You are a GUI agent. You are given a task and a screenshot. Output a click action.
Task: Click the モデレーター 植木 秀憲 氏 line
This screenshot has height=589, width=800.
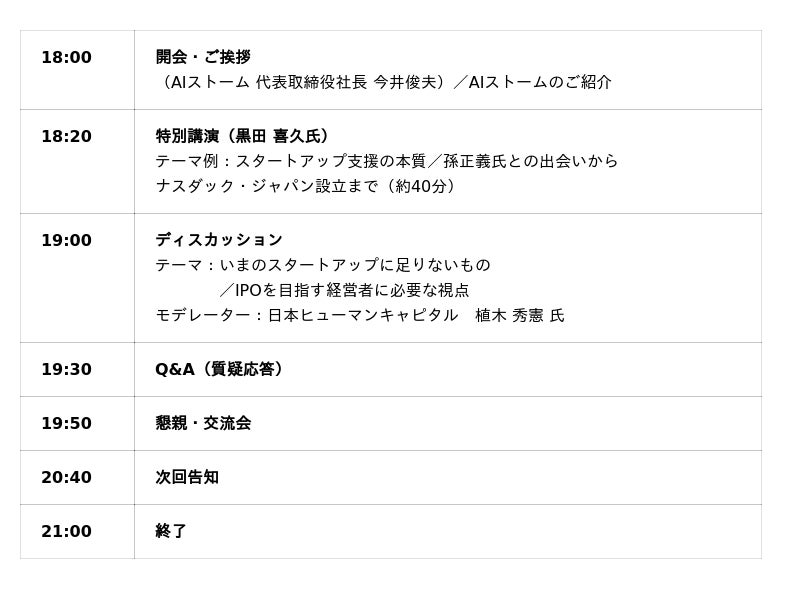(x=360, y=315)
